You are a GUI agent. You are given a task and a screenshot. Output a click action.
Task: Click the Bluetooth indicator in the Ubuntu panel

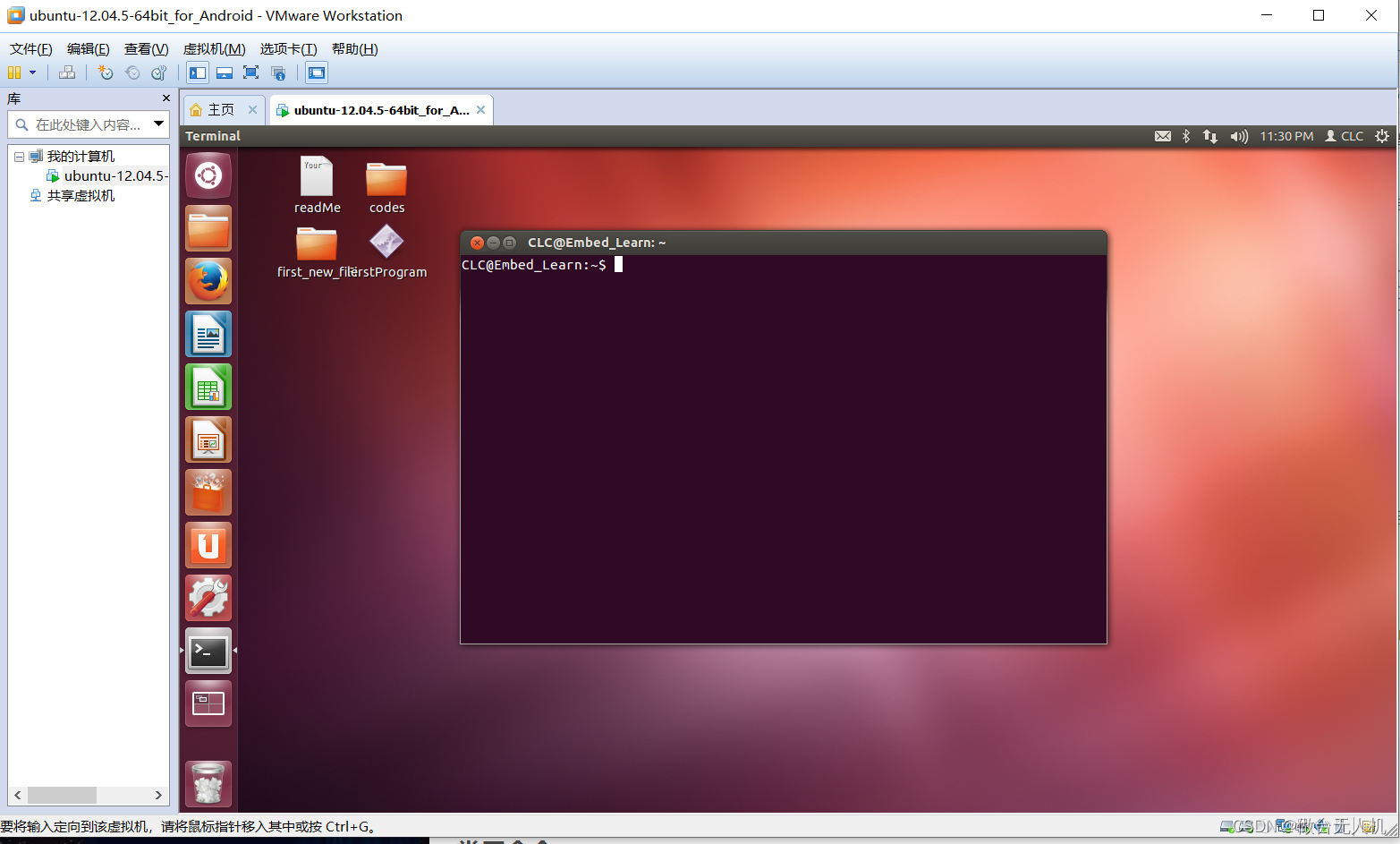(x=1186, y=136)
